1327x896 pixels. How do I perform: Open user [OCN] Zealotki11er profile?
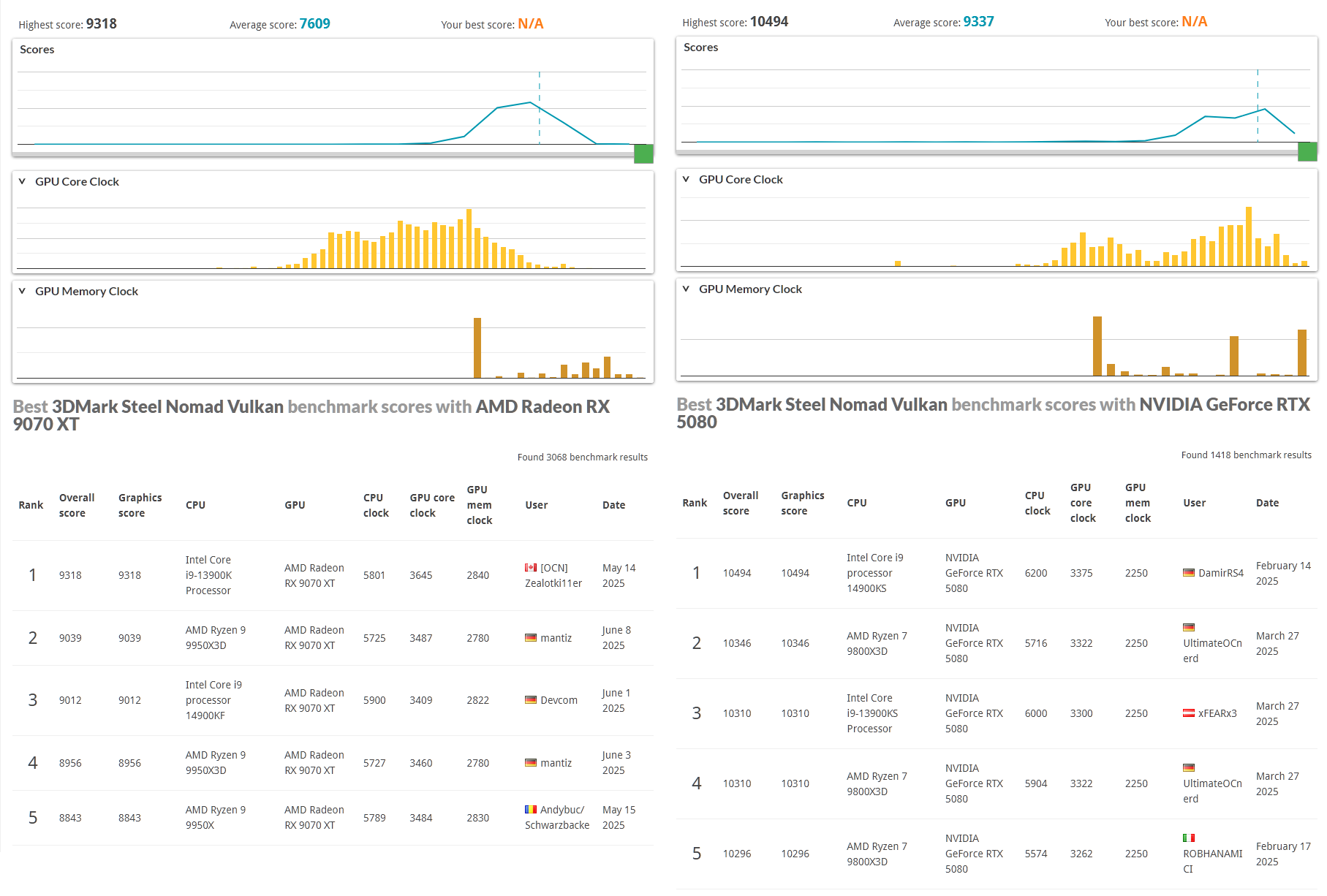tap(553, 576)
